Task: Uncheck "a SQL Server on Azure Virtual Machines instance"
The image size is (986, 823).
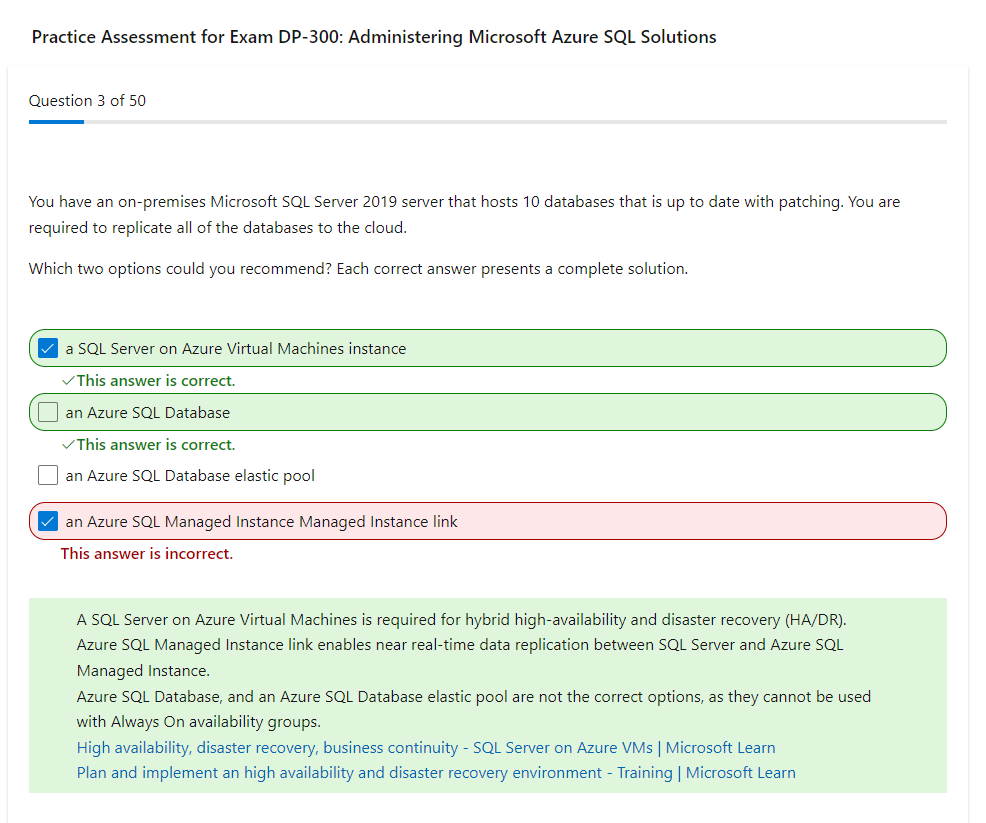Action: point(47,348)
